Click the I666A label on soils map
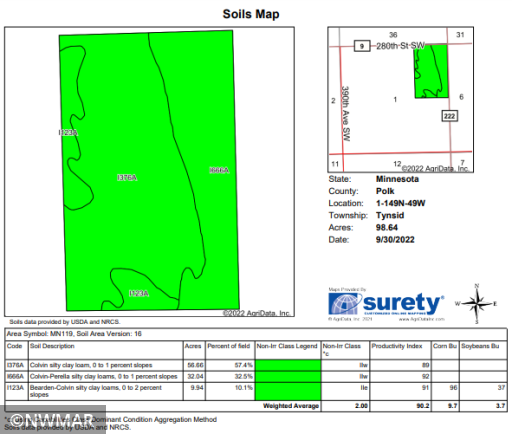This screenshot has width=512, height=434. click(219, 170)
